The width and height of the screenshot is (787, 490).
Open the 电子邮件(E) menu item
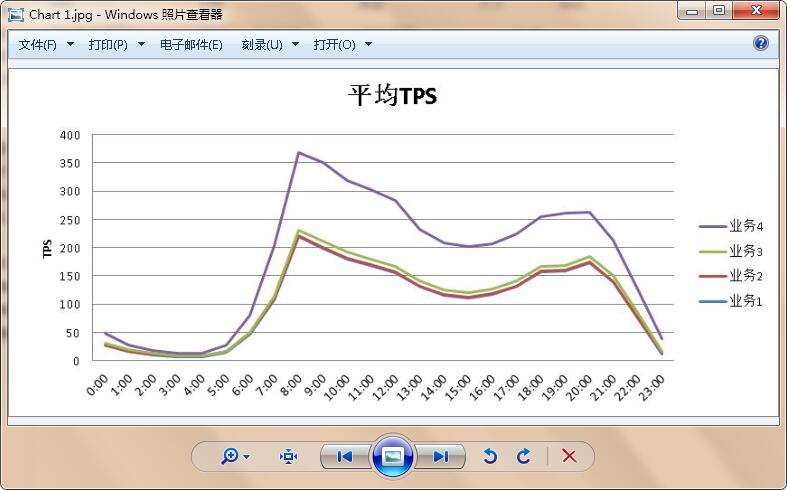(191, 45)
